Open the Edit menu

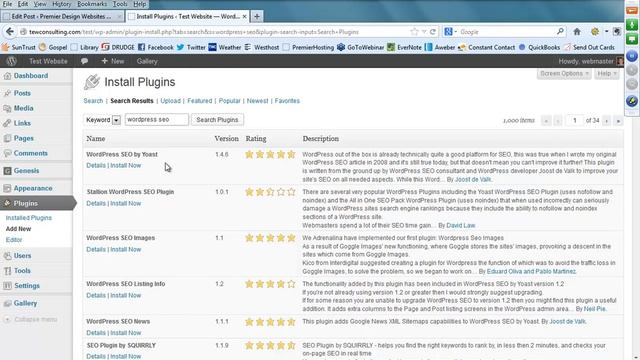[23, 4]
